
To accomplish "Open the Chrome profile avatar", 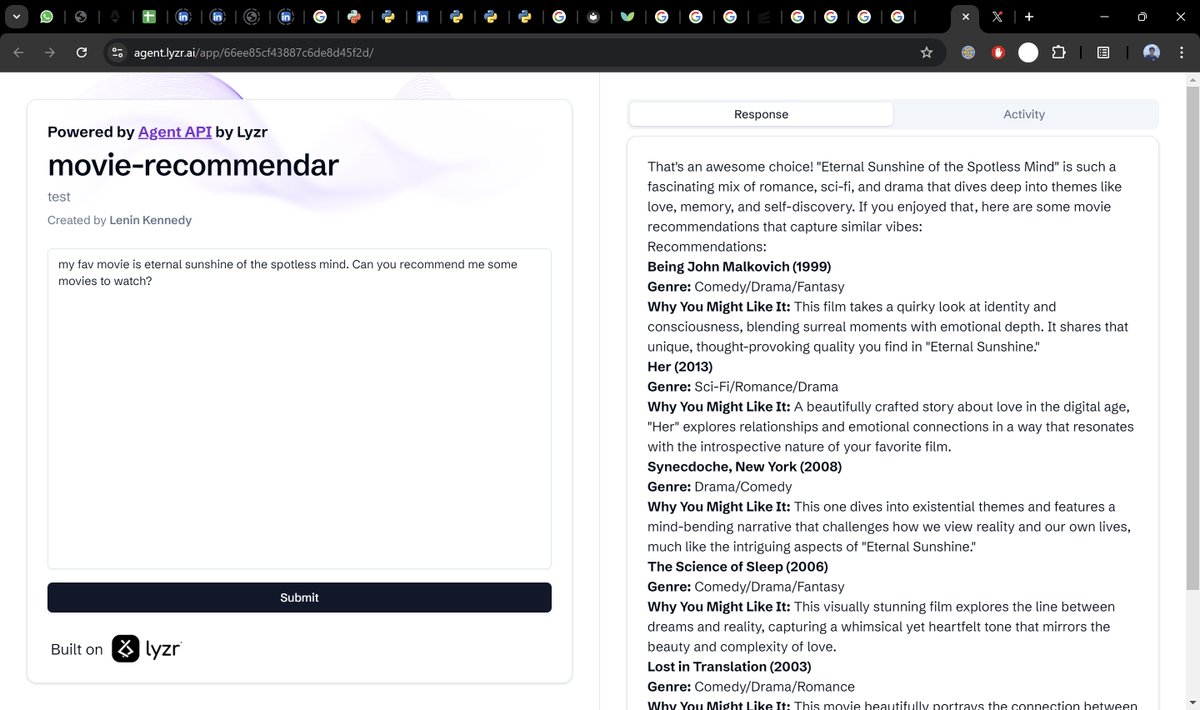I will coord(1151,52).
